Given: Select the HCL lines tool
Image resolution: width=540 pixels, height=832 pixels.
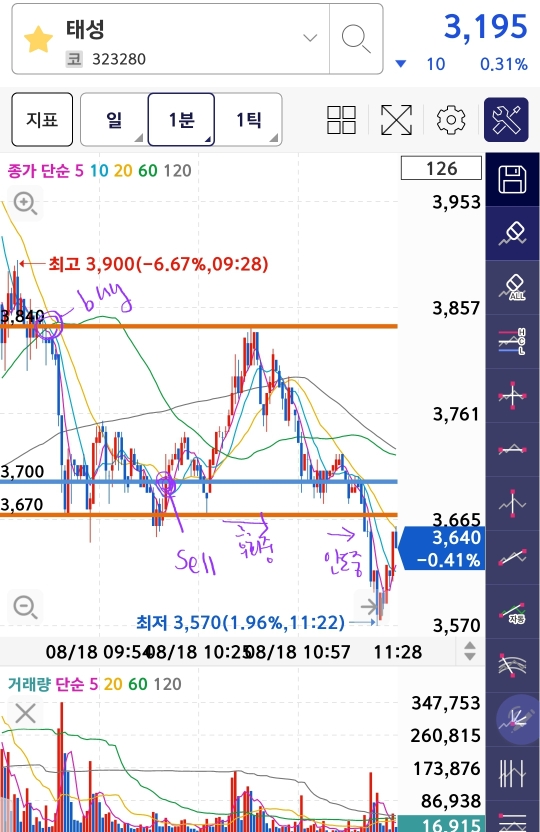Looking at the screenshot, I should point(512,342).
